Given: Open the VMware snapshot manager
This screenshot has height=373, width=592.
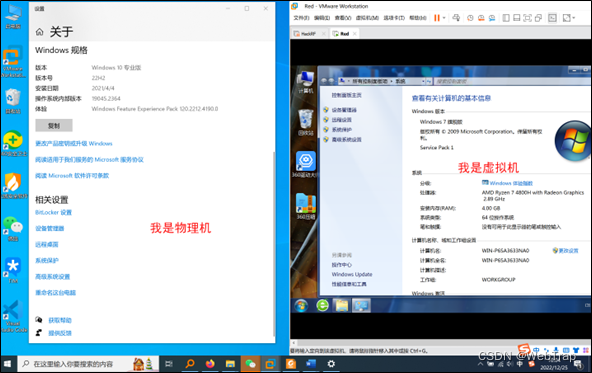Looking at the screenshot, I should 492,18.
